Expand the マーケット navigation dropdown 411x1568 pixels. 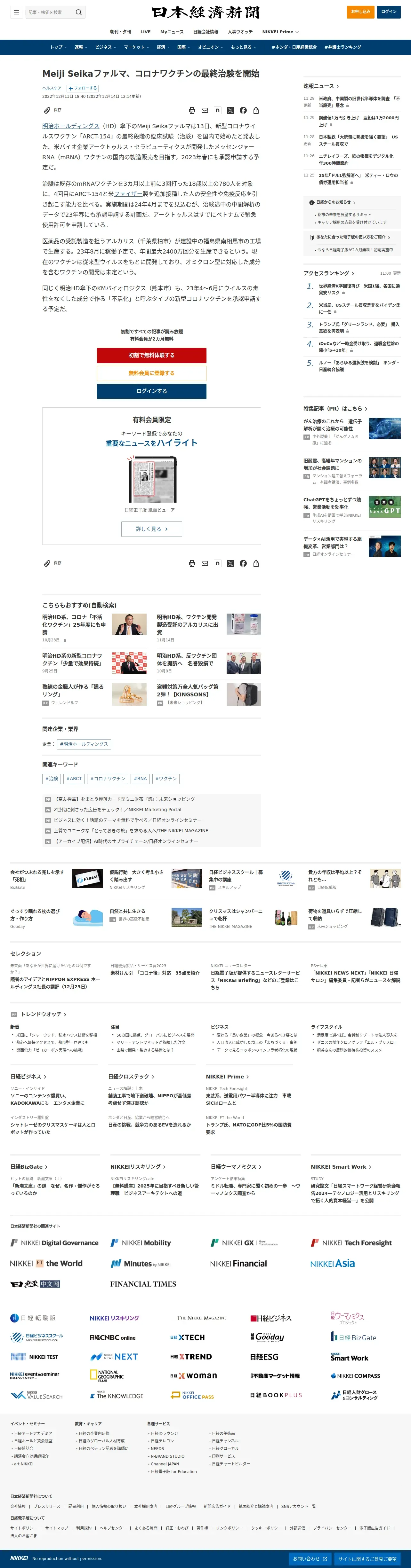click(x=137, y=47)
